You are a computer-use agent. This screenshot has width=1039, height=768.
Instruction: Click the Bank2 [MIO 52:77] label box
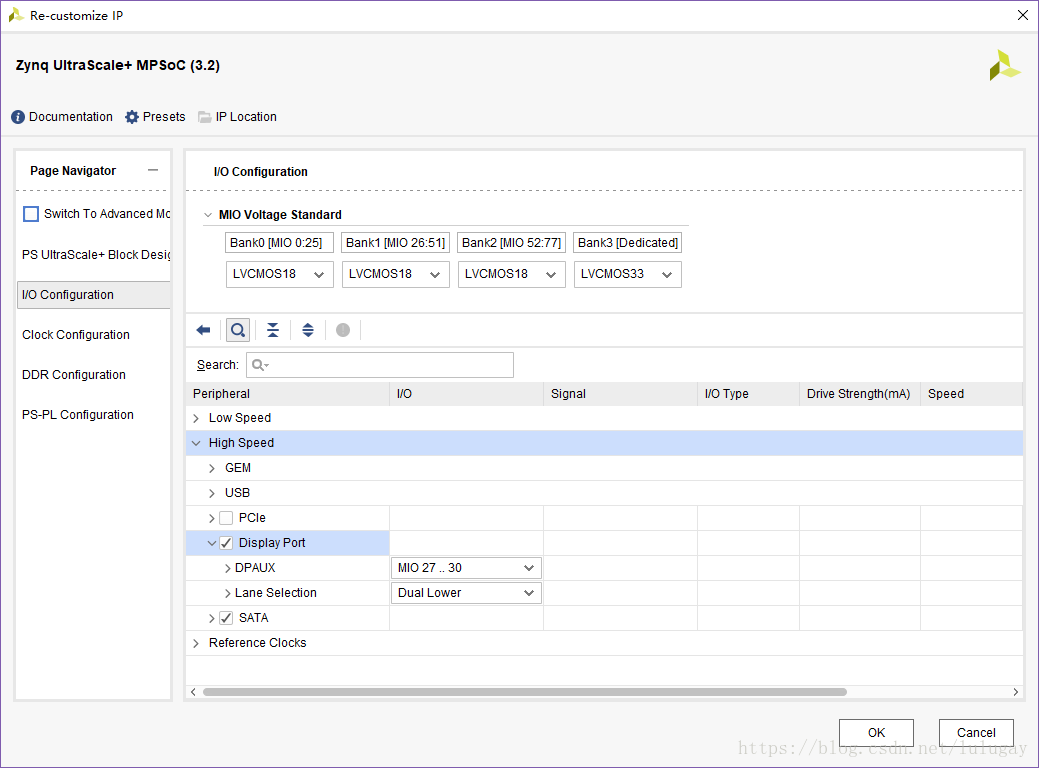tap(512, 243)
